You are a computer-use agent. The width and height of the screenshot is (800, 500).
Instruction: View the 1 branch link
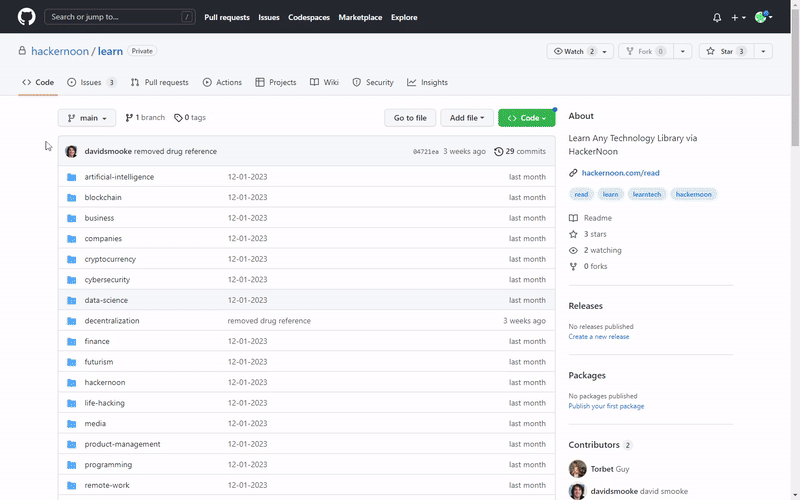click(x=145, y=117)
